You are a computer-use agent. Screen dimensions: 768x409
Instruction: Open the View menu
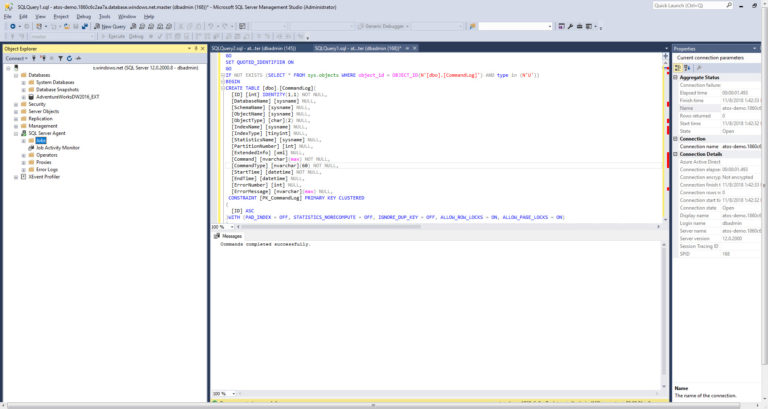[x=40, y=17]
